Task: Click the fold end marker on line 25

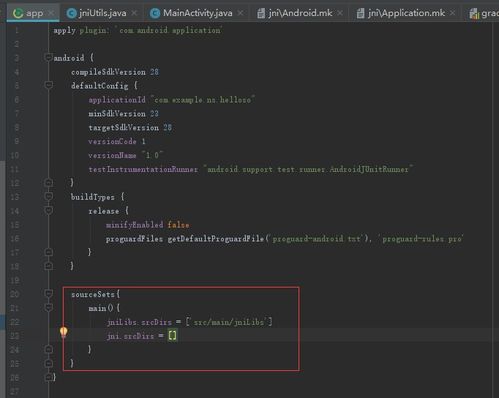Action: tap(48, 363)
